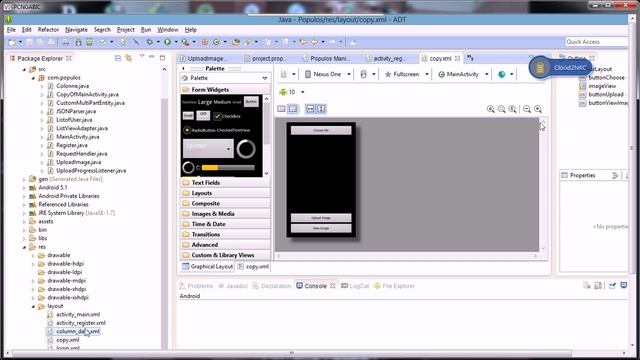Maximize the Package Explorer view

[x=162, y=58]
